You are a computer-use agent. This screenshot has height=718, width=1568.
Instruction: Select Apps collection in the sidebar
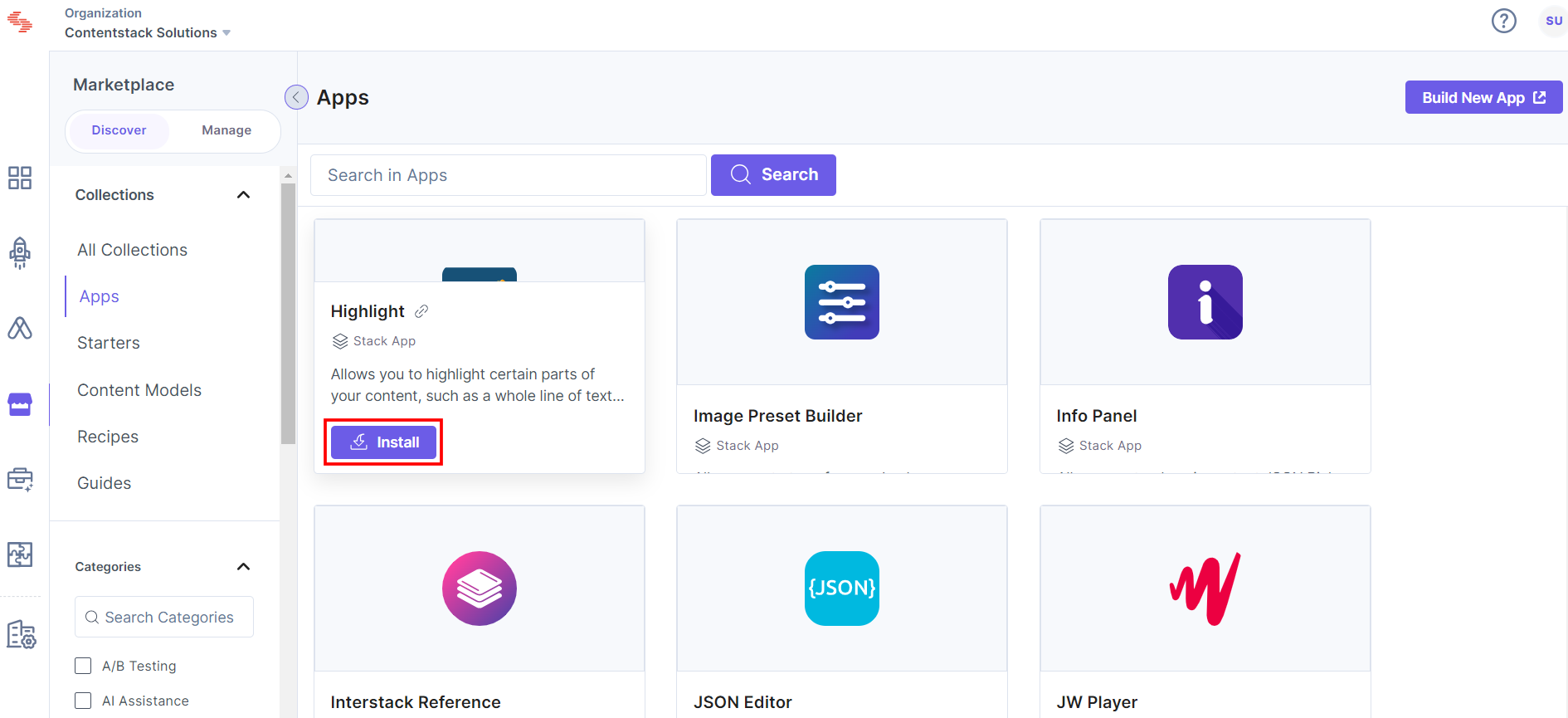point(100,296)
